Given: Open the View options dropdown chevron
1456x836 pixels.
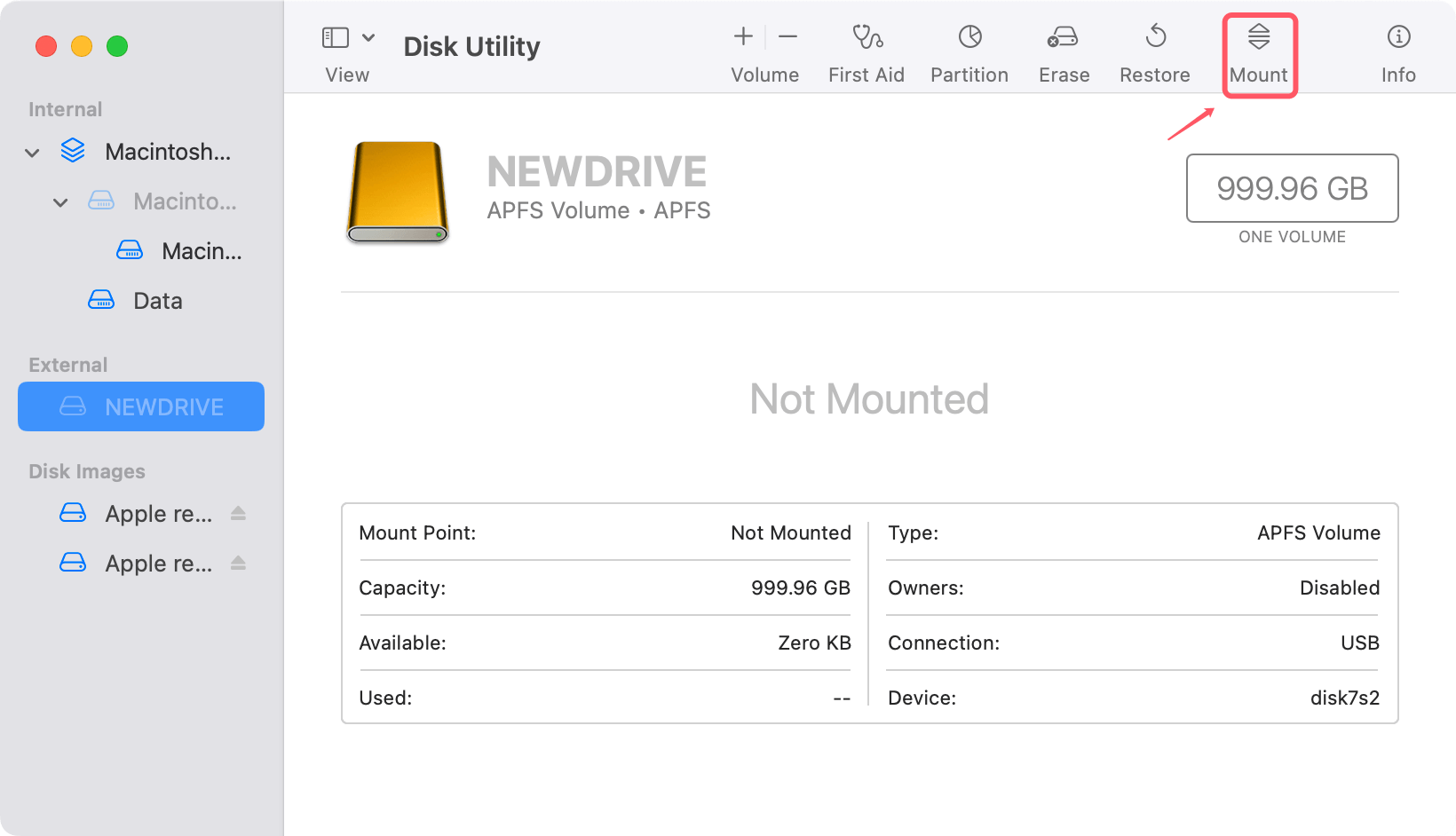Looking at the screenshot, I should tap(369, 37).
